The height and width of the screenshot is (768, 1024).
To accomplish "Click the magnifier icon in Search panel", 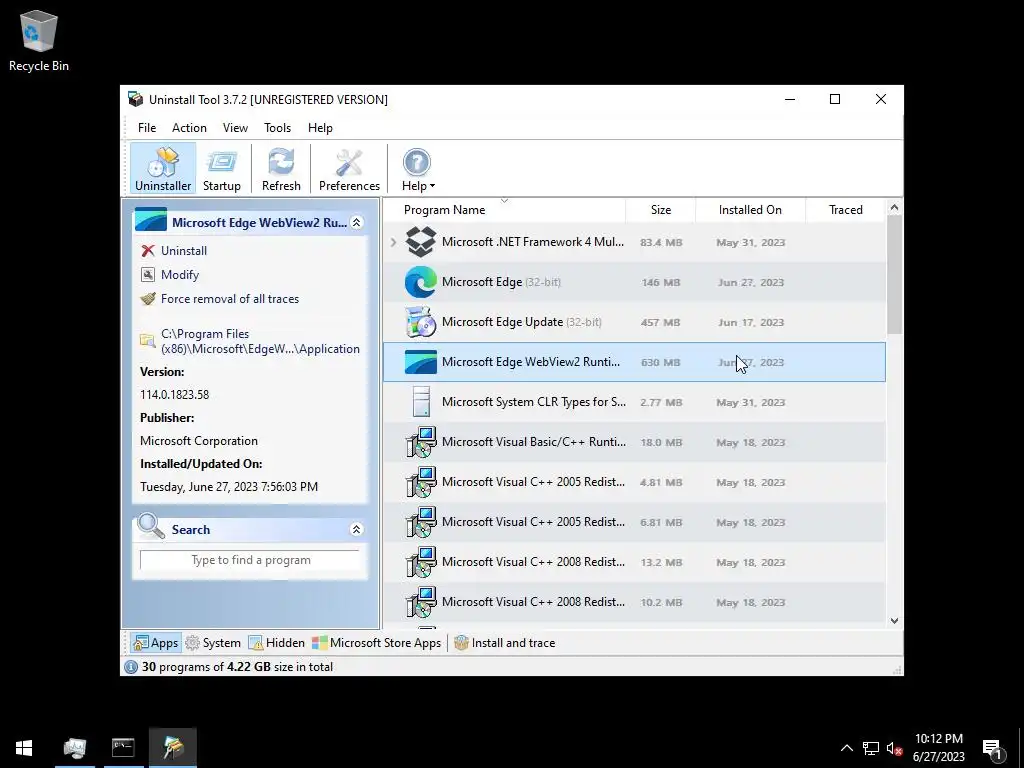I will 151,526.
